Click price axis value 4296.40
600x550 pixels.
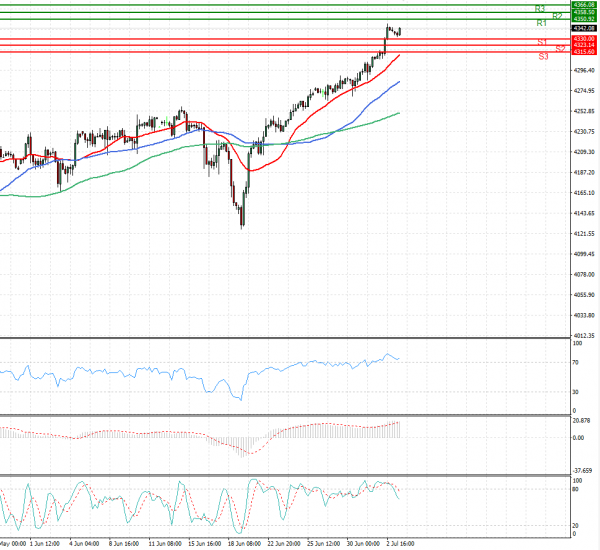click(584, 70)
